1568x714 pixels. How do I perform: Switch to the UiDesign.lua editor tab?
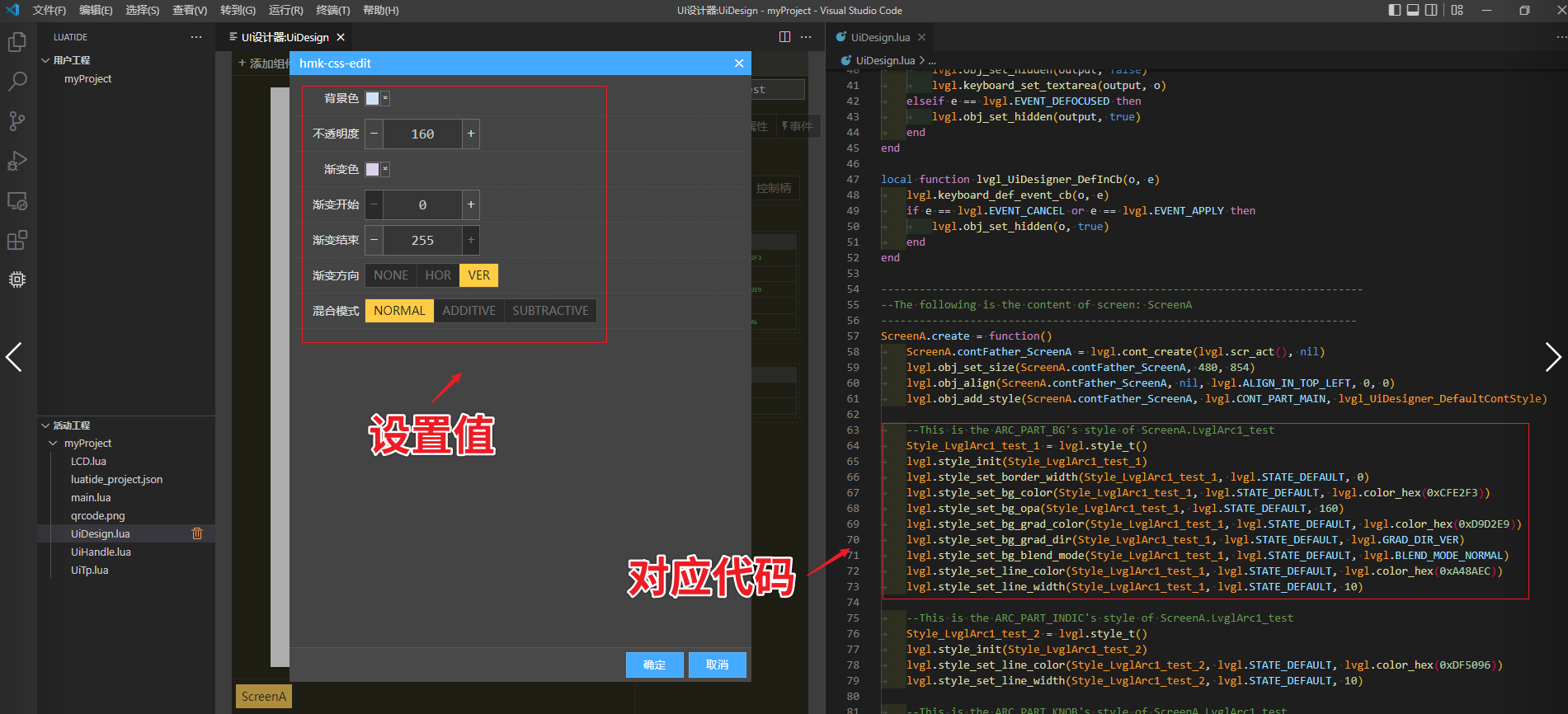coord(879,37)
